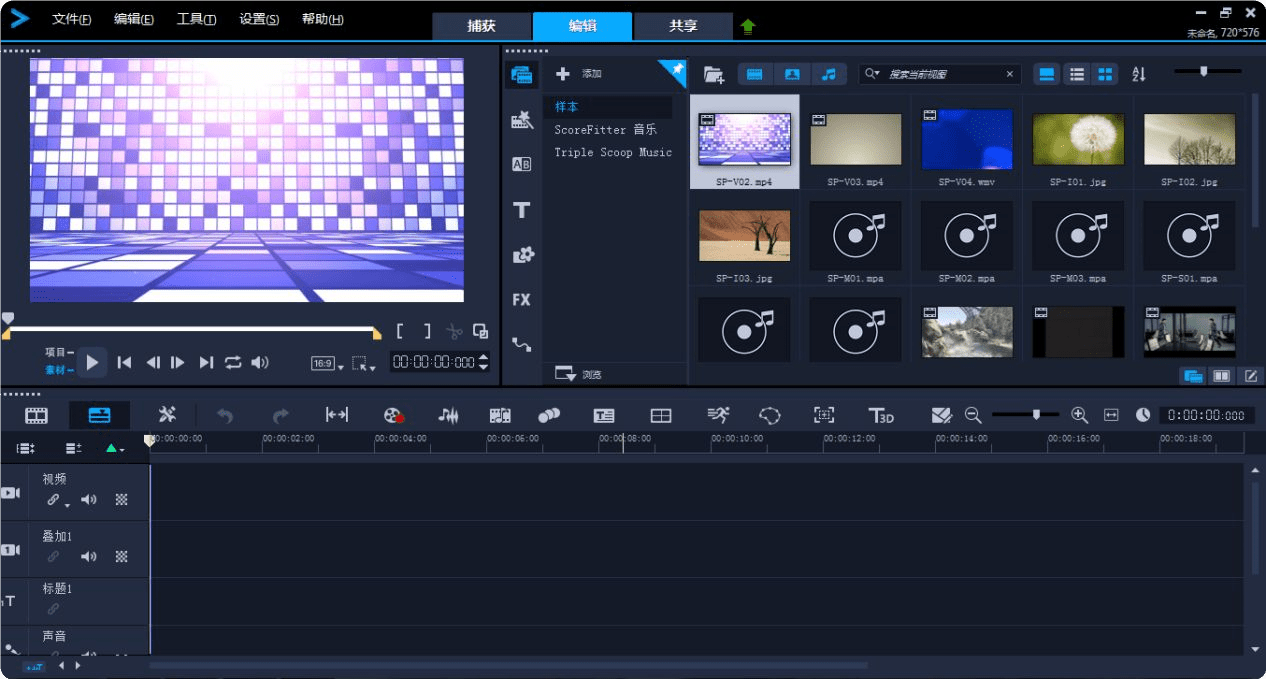Mute the 视频 track audio
Viewport: 1266px width, 679px height.
pos(89,500)
